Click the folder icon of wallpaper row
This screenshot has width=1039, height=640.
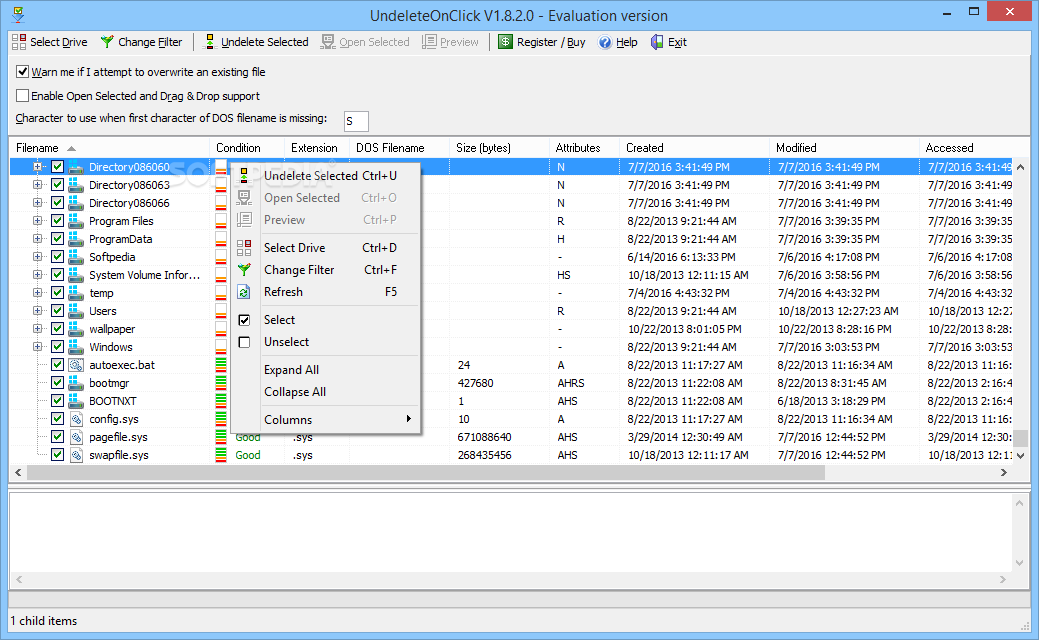coord(76,329)
